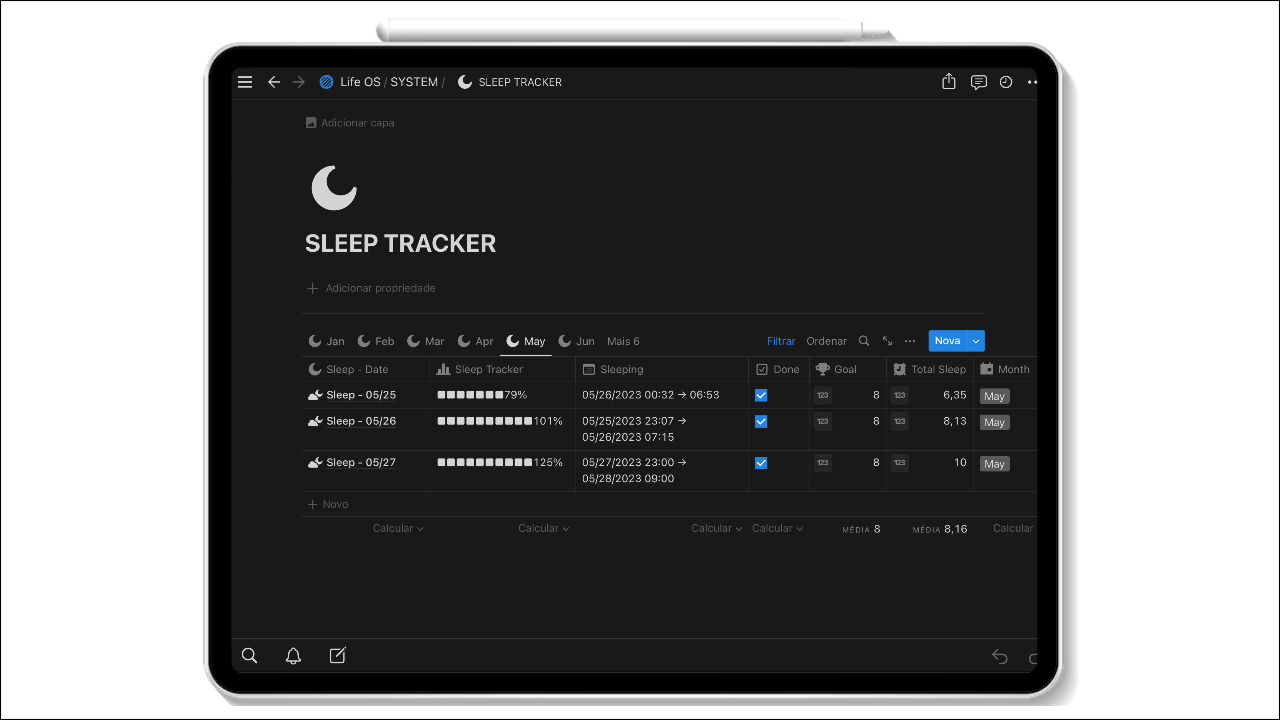Open Calcular under Month column
The width and height of the screenshot is (1280, 720).
(x=1013, y=528)
